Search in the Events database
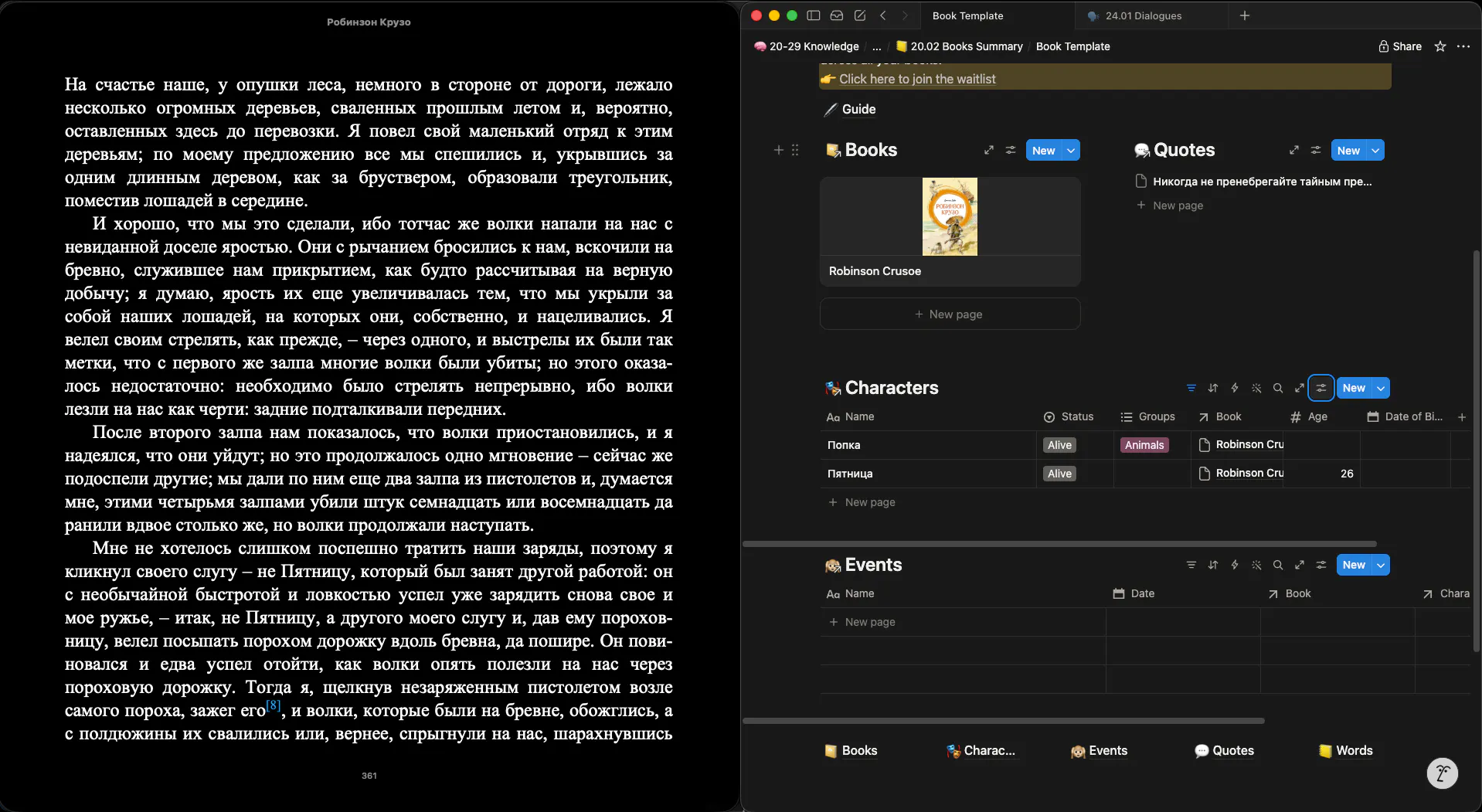 (x=1278, y=565)
